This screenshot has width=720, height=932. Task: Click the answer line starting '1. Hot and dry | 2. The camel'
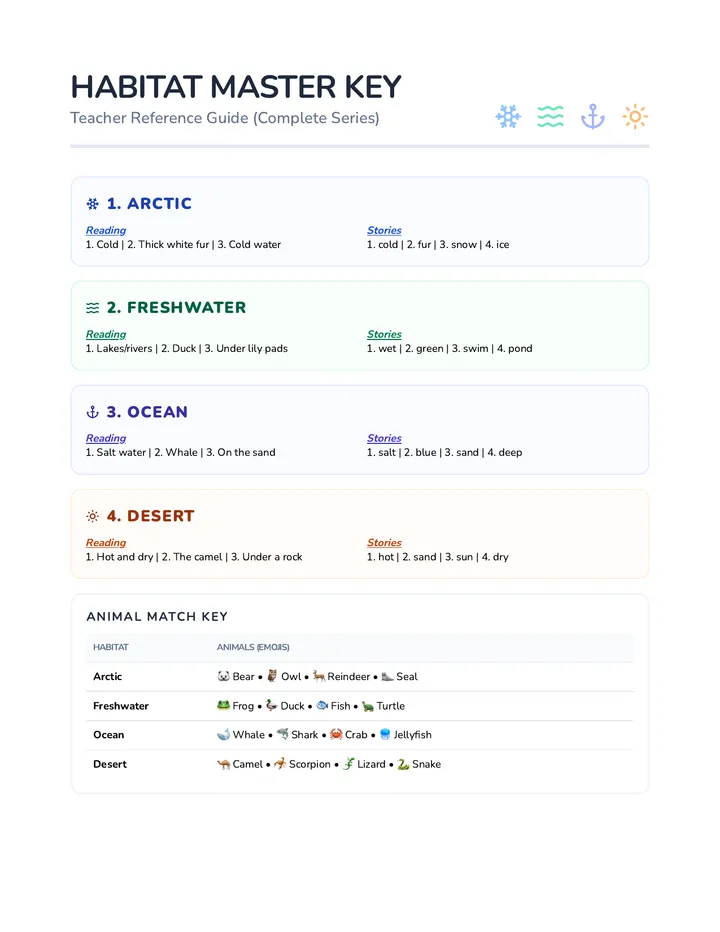point(194,557)
